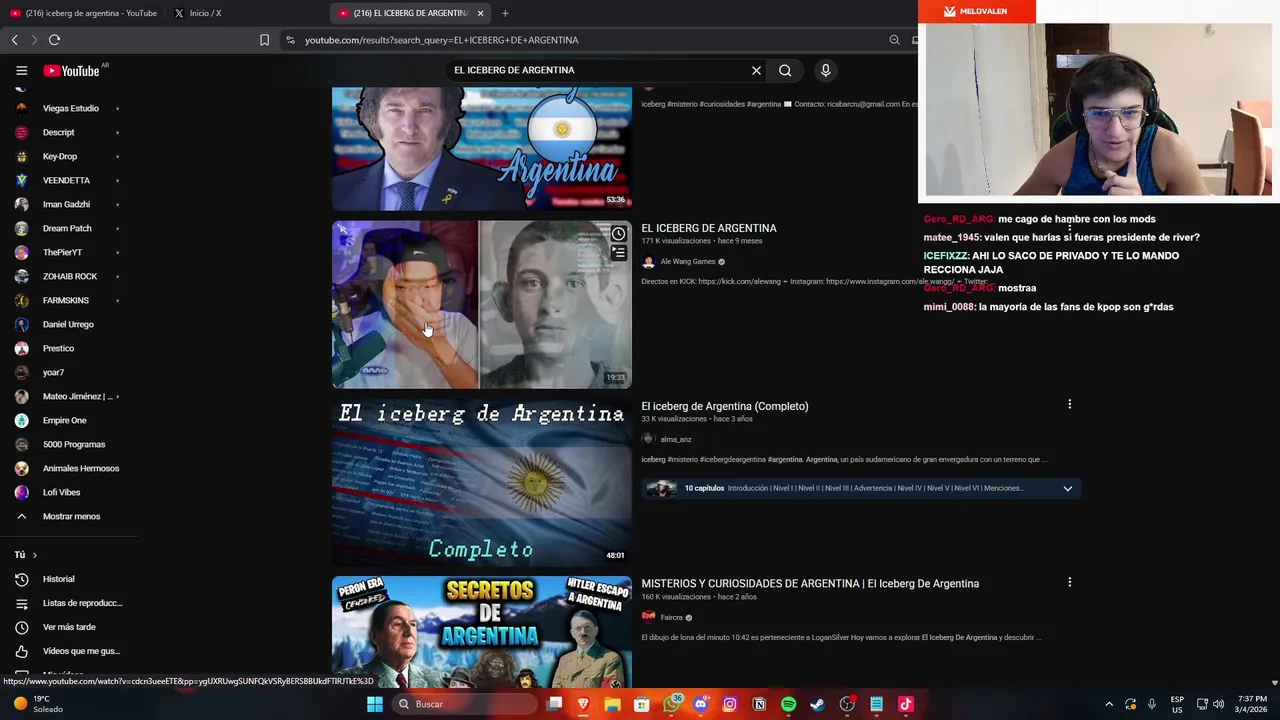The width and height of the screenshot is (1280, 720).
Task: Click the Windows Start button
Action: [374, 704]
